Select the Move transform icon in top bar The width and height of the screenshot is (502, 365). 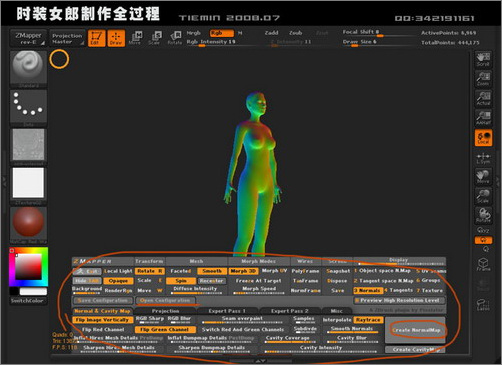pyautogui.click(x=135, y=38)
